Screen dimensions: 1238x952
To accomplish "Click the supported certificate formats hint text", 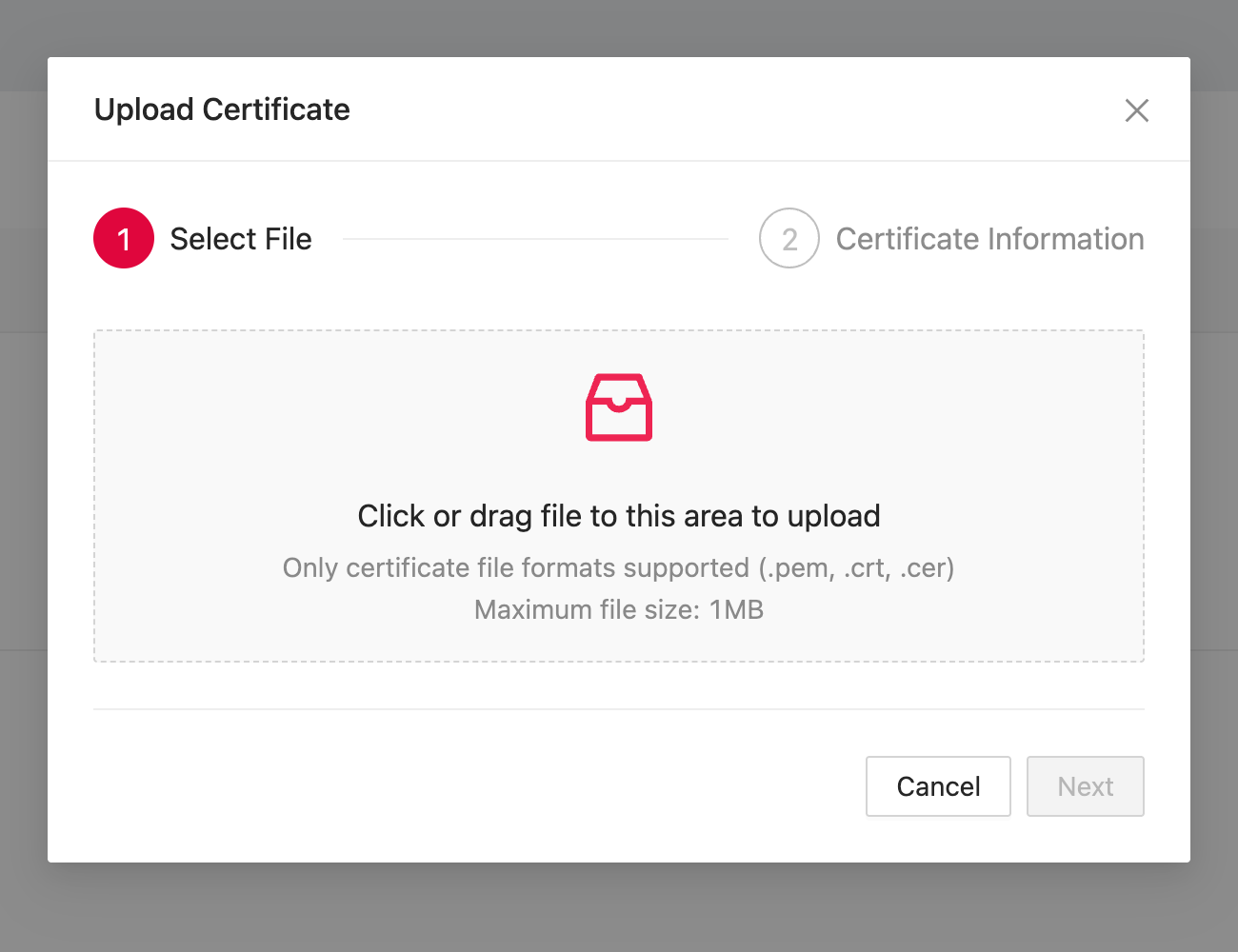I will point(619,567).
